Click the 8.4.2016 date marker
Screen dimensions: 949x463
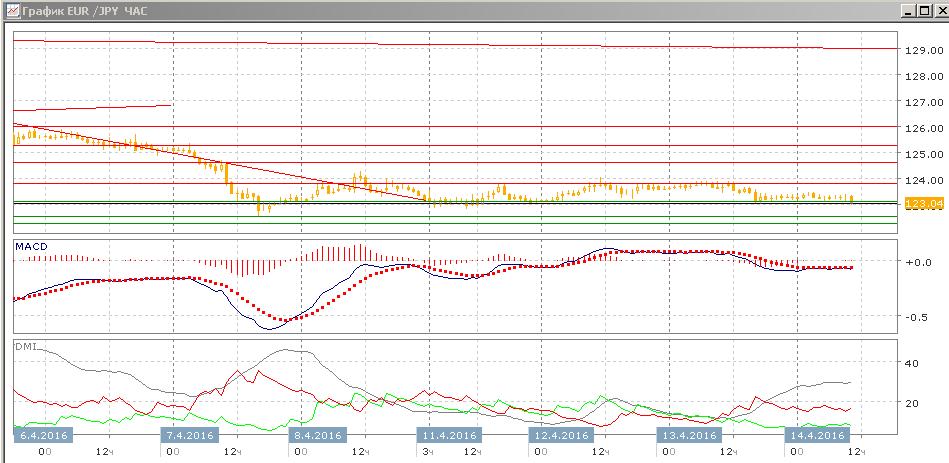[x=317, y=435]
